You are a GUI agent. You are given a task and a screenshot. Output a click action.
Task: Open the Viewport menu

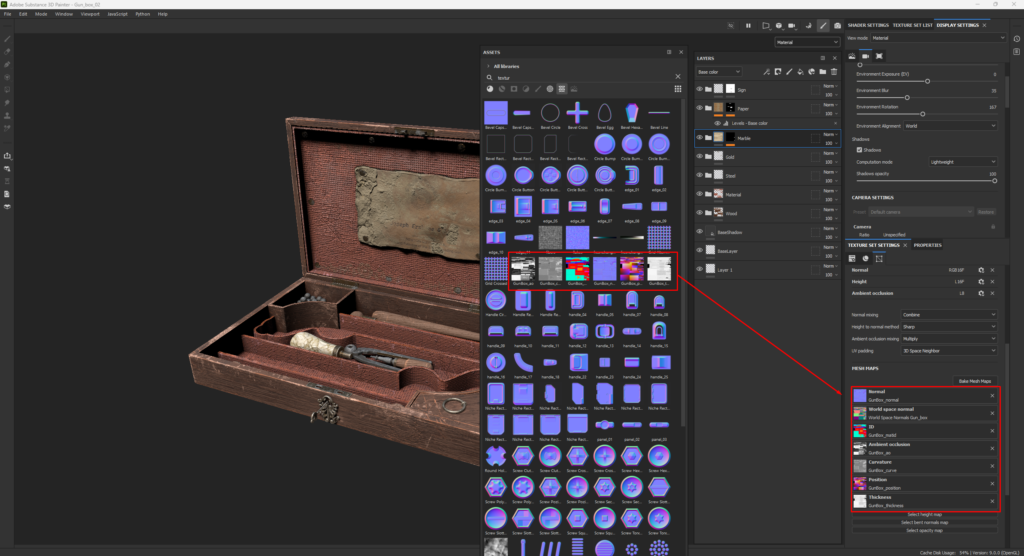click(90, 14)
